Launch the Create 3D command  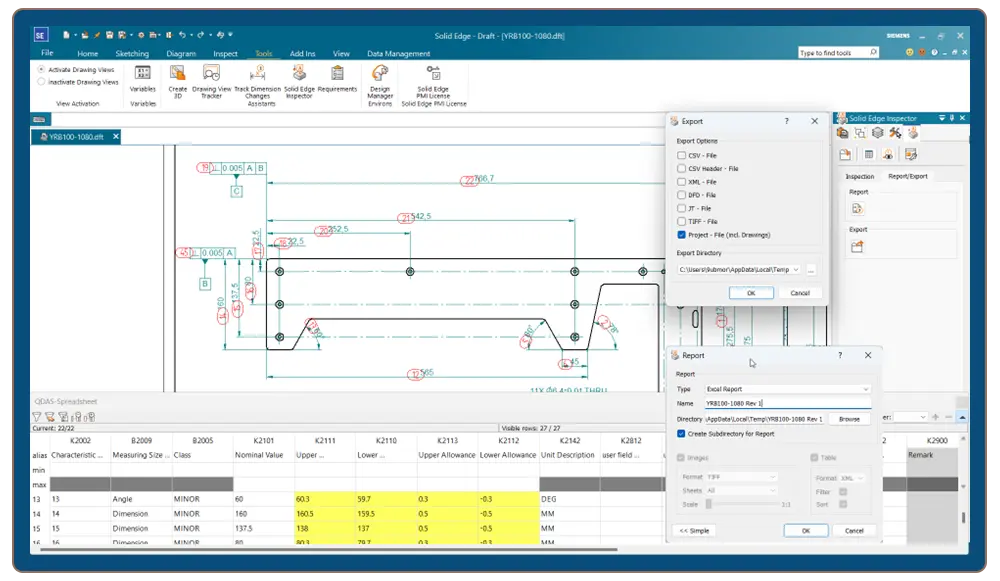point(178,81)
